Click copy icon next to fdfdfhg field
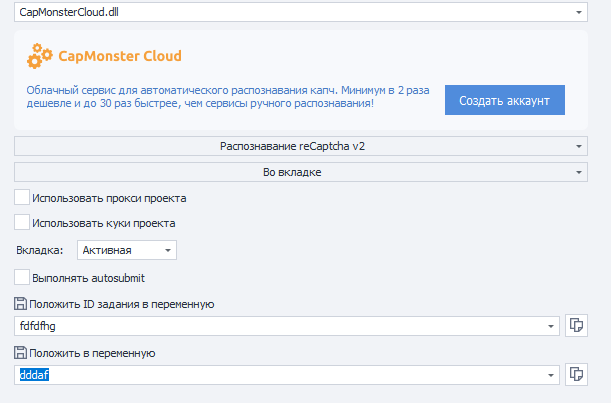The width and height of the screenshot is (611, 403). [576, 325]
